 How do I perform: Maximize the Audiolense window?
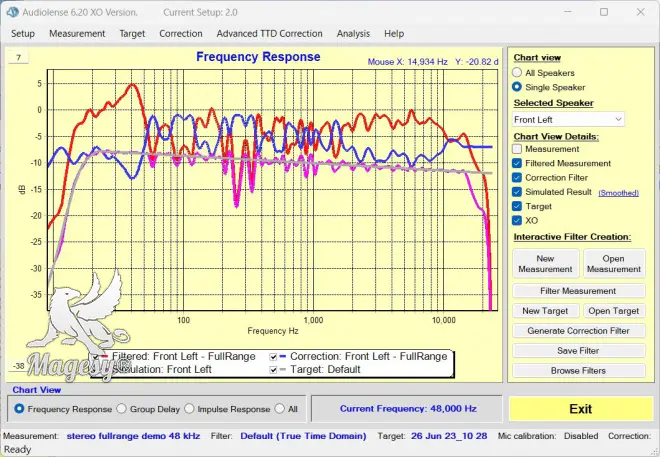click(x=604, y=12)
